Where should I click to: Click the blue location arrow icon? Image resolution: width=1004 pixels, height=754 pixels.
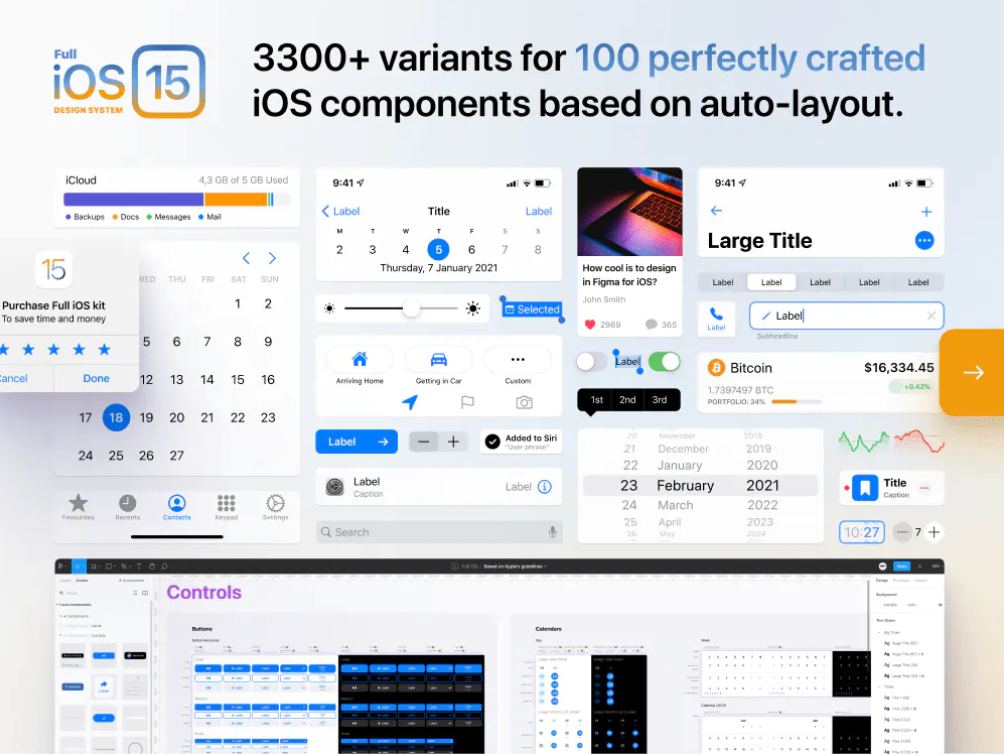410,402
